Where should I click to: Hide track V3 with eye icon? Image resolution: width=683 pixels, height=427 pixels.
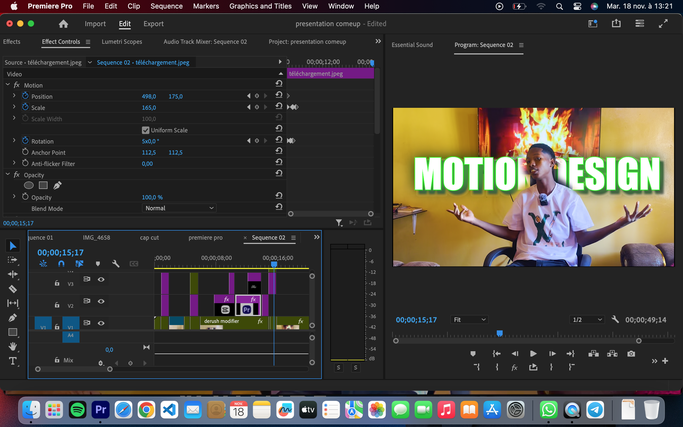click(101, 280)
